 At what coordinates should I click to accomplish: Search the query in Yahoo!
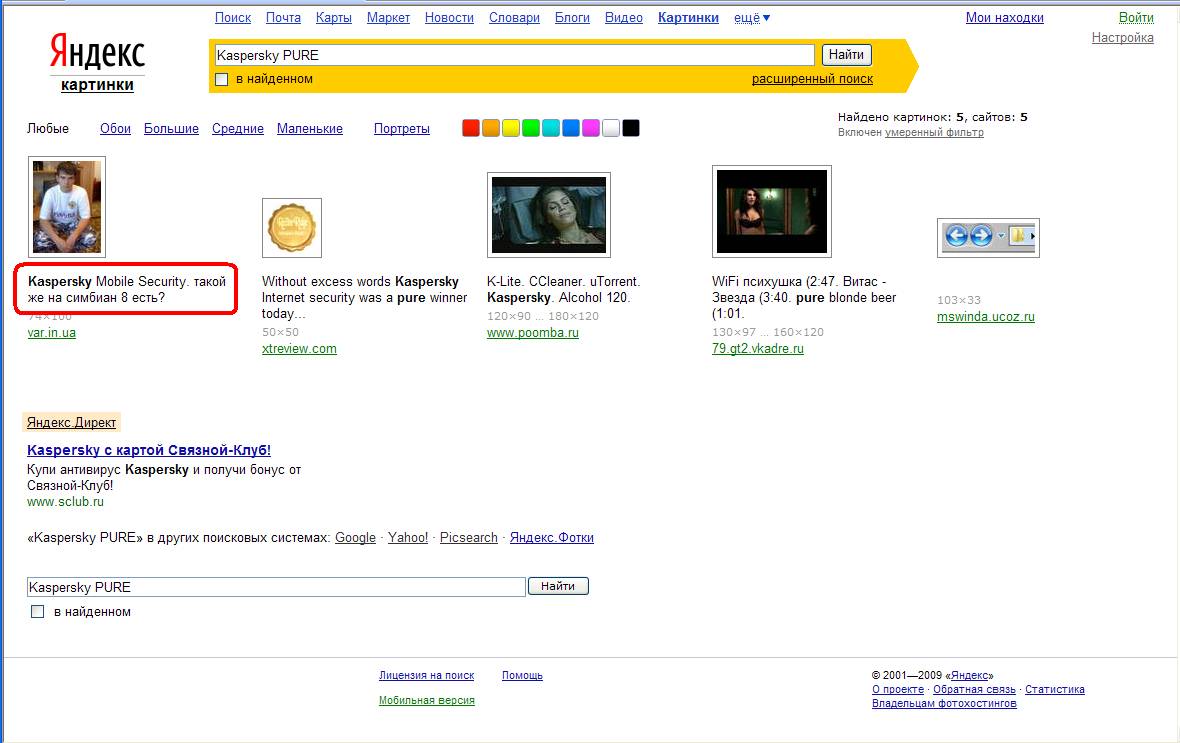[x=408, y=537]
